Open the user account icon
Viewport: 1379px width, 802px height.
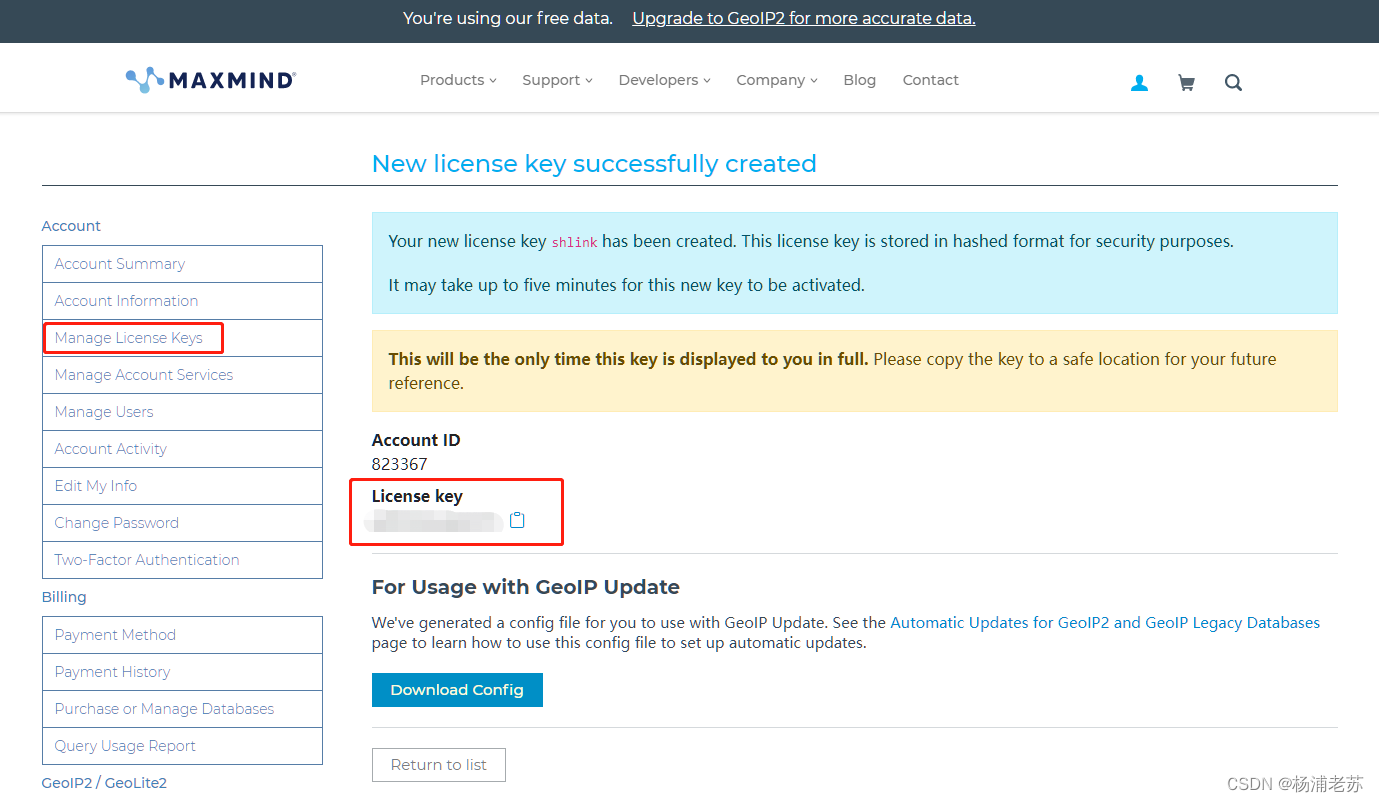[x=1139, y=83]
